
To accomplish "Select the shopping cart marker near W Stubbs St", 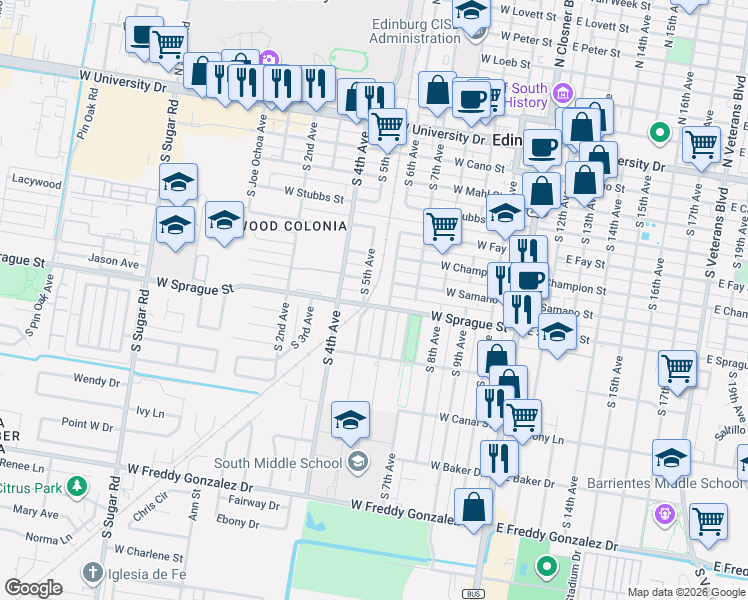I will (x=442, y=228).
